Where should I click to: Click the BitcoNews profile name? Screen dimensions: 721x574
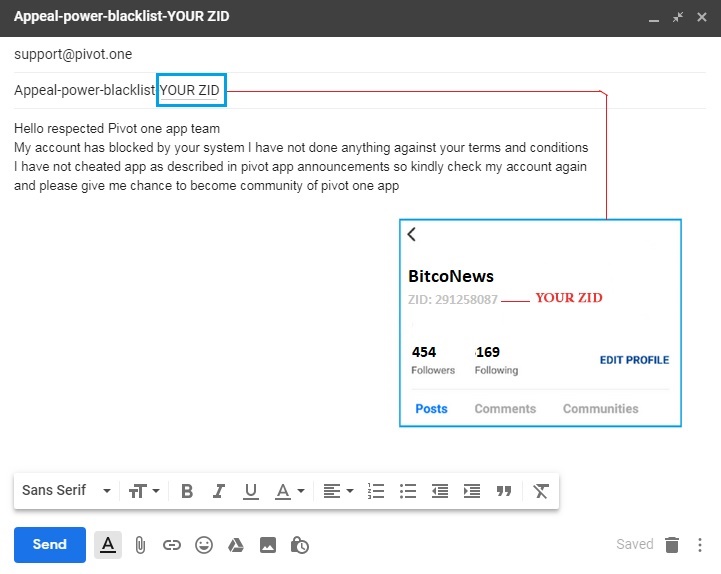[451, 276]
